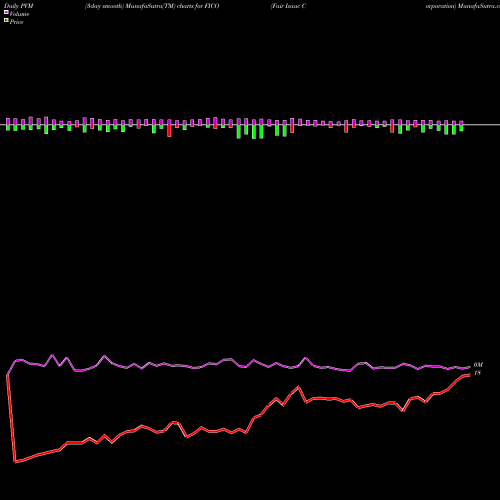
Task: Click the '18' price end label
Action: pos(477,373)
